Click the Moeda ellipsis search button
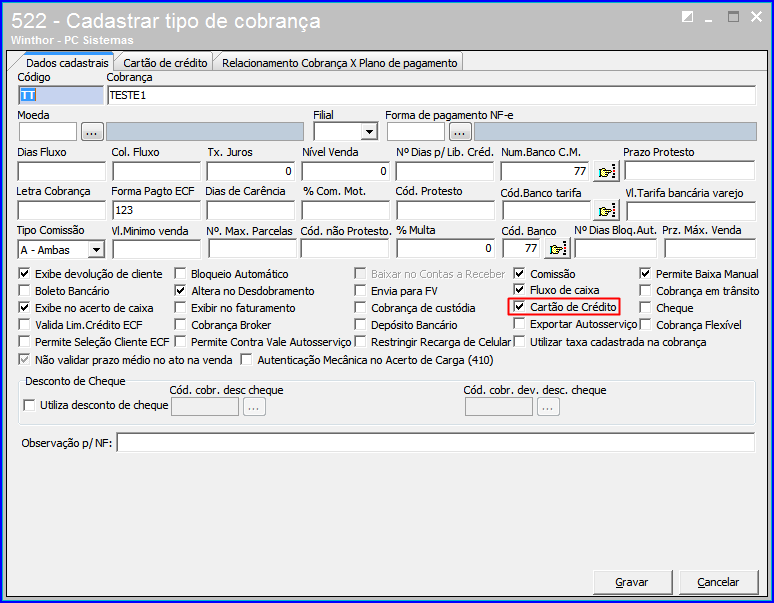Screen dimensions: 774x603 point(92,132)
